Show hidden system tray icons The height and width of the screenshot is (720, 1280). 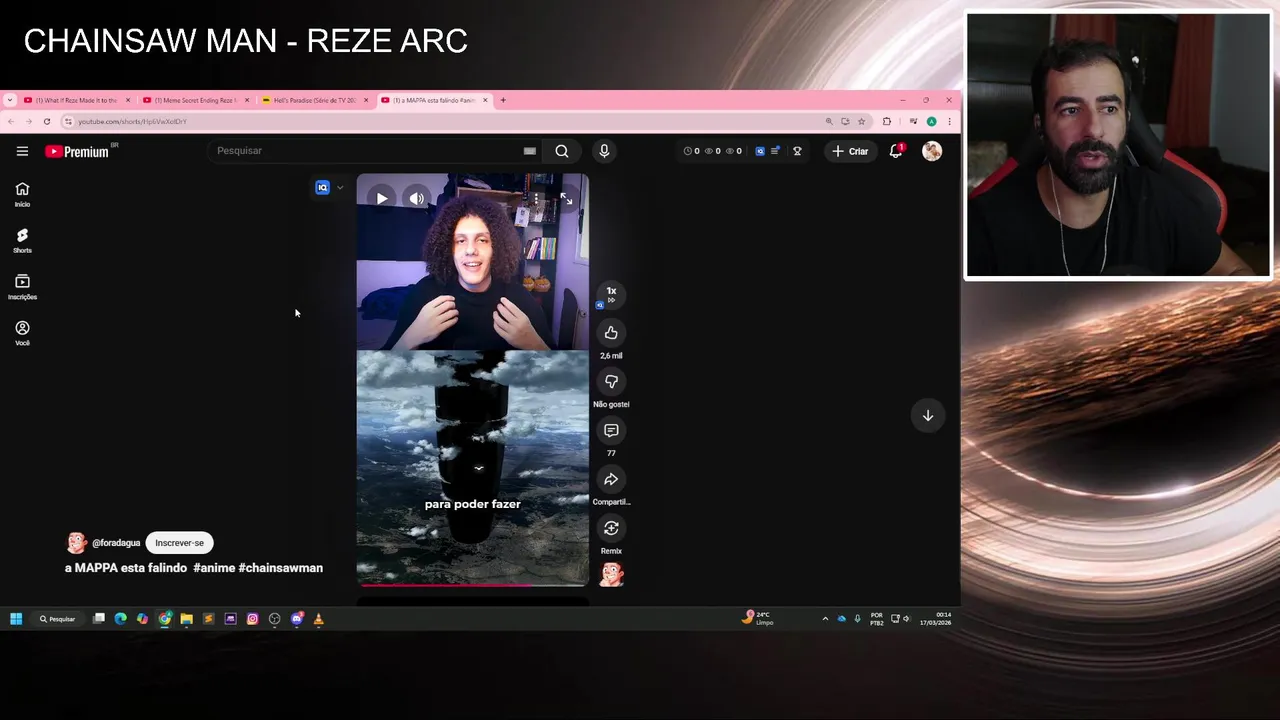(825, 619)
